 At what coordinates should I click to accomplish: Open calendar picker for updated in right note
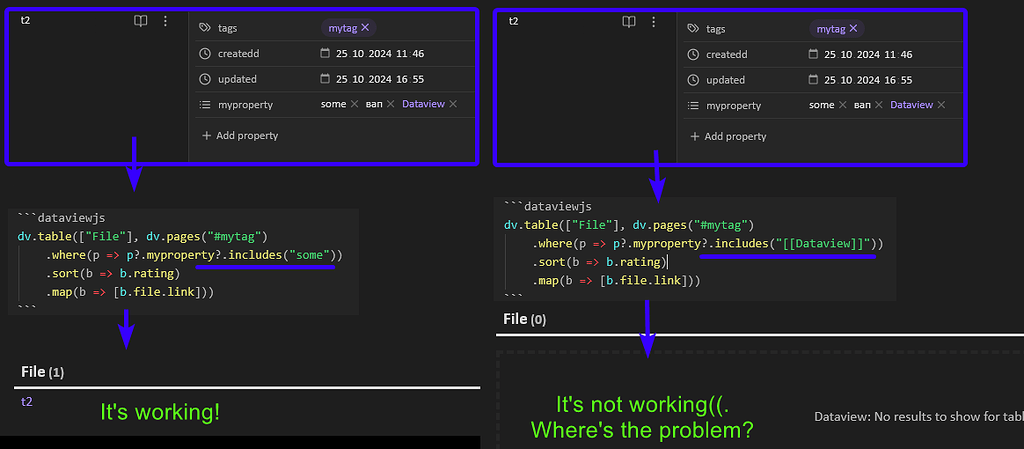tap(813, 80)
